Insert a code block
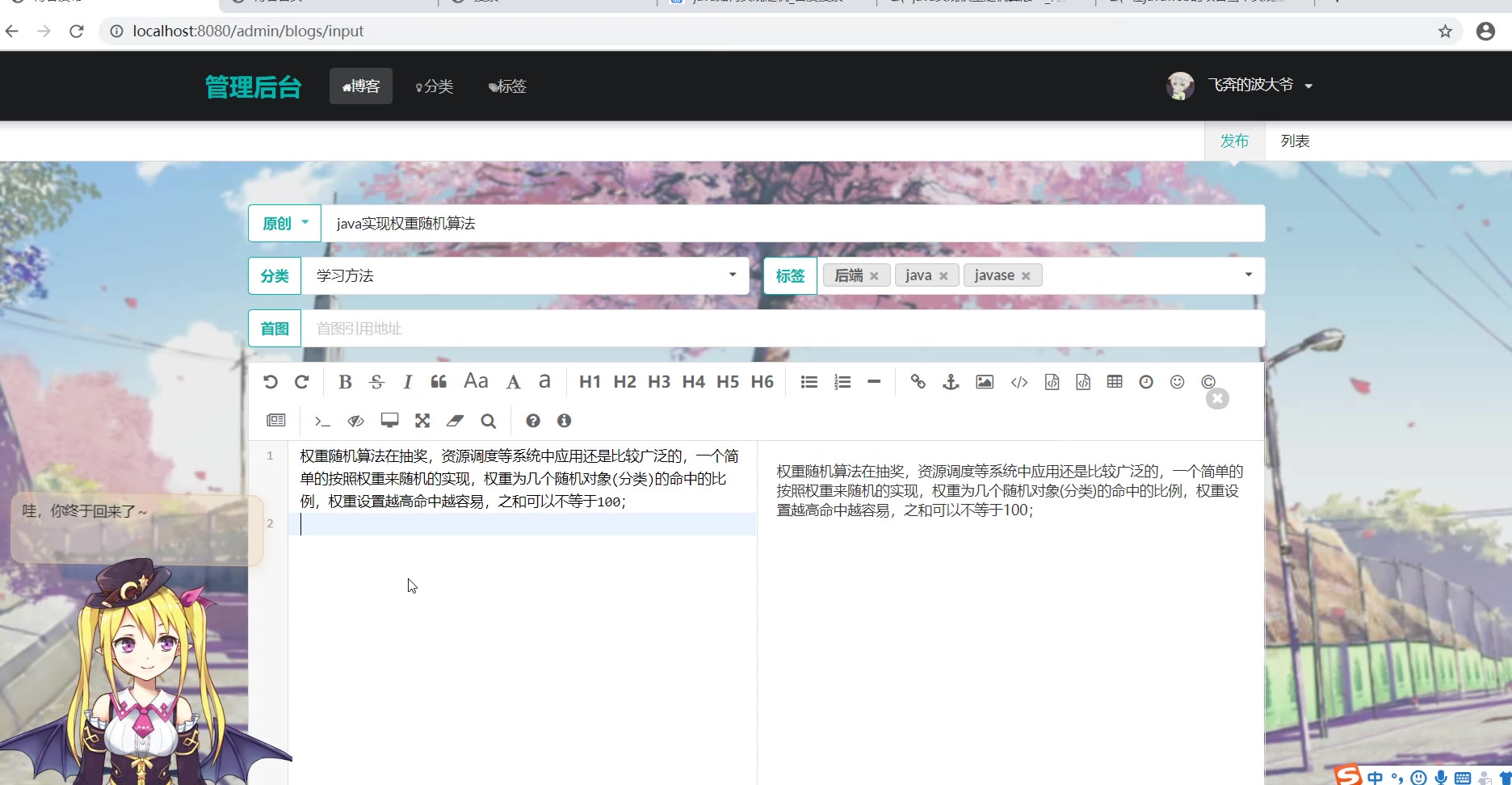The width and height of the screenshot is (1512, 785). click(1083, 382)
